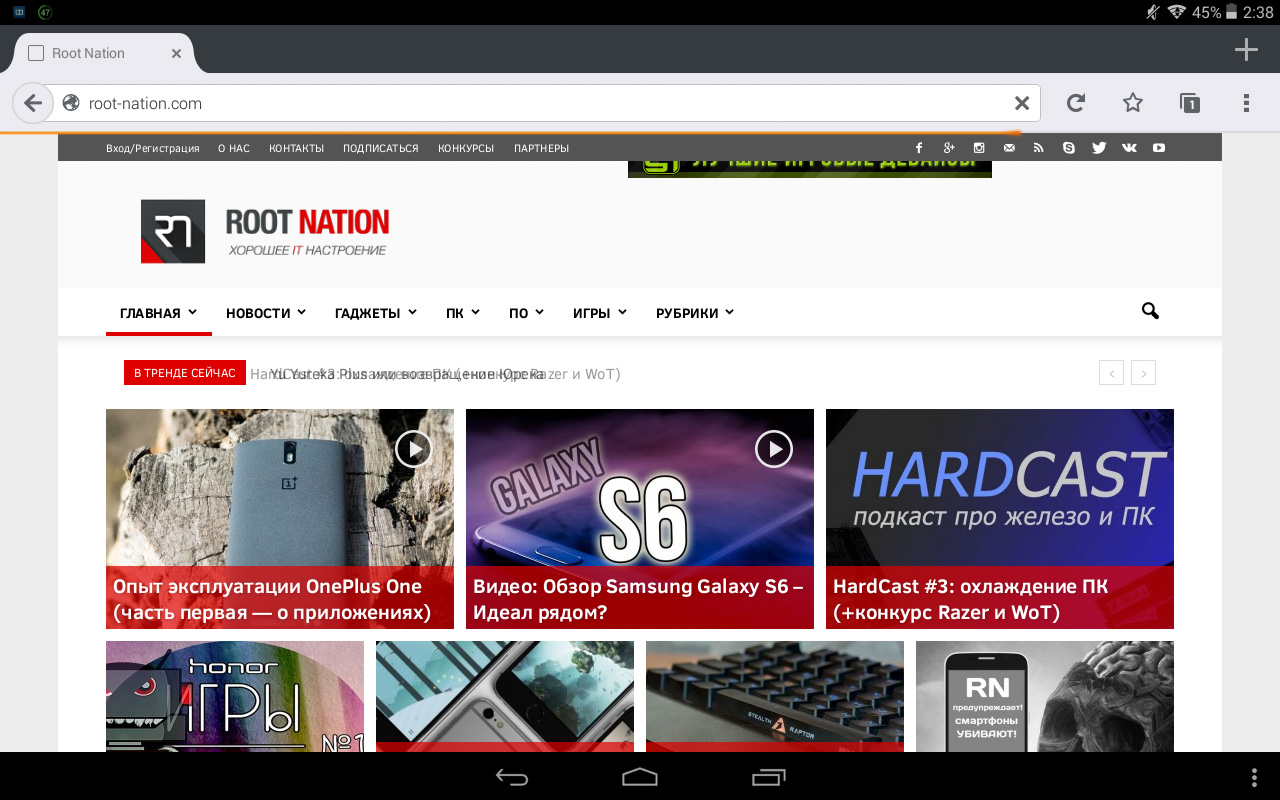Visit the Instagram profile icon
The height and width of the screenshot is (800, 1280).
pos(979,148)
